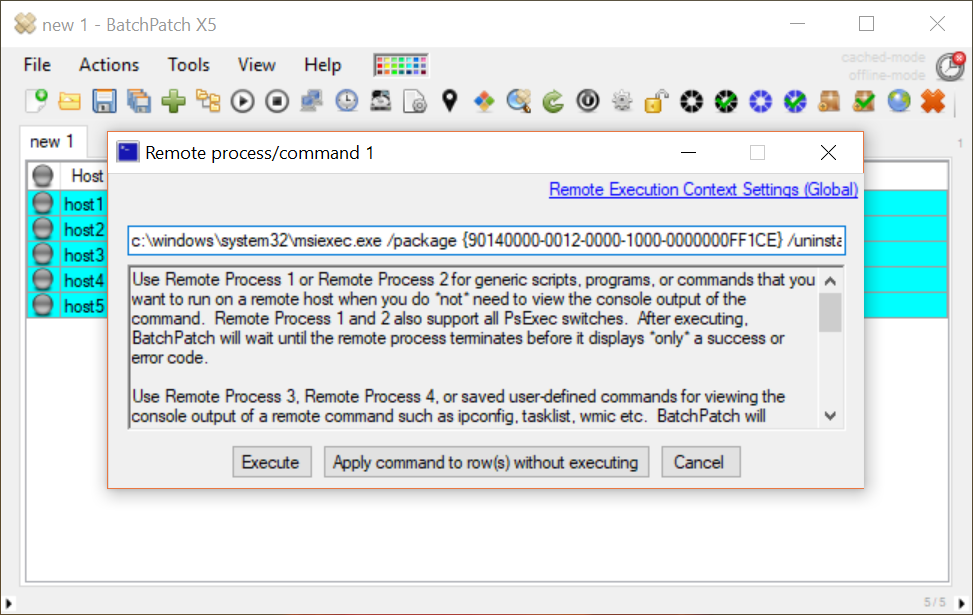Click the black ring with green check icon
The image size is (973, 615).
point(726,101)
